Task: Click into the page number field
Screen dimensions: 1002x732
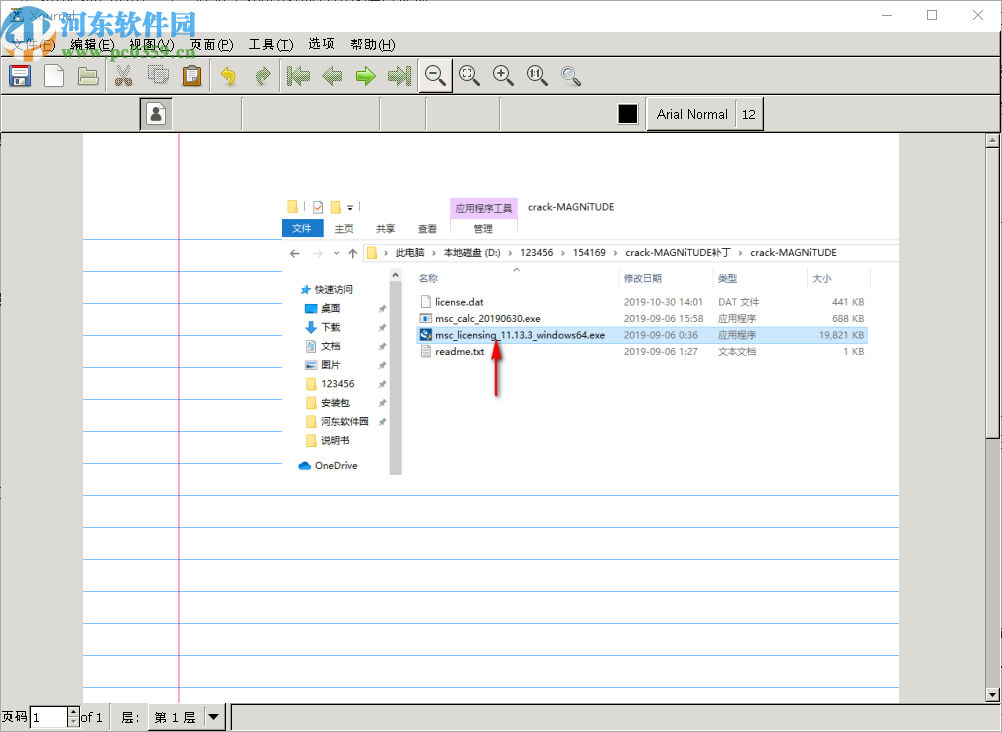Action: click(48, 717)
